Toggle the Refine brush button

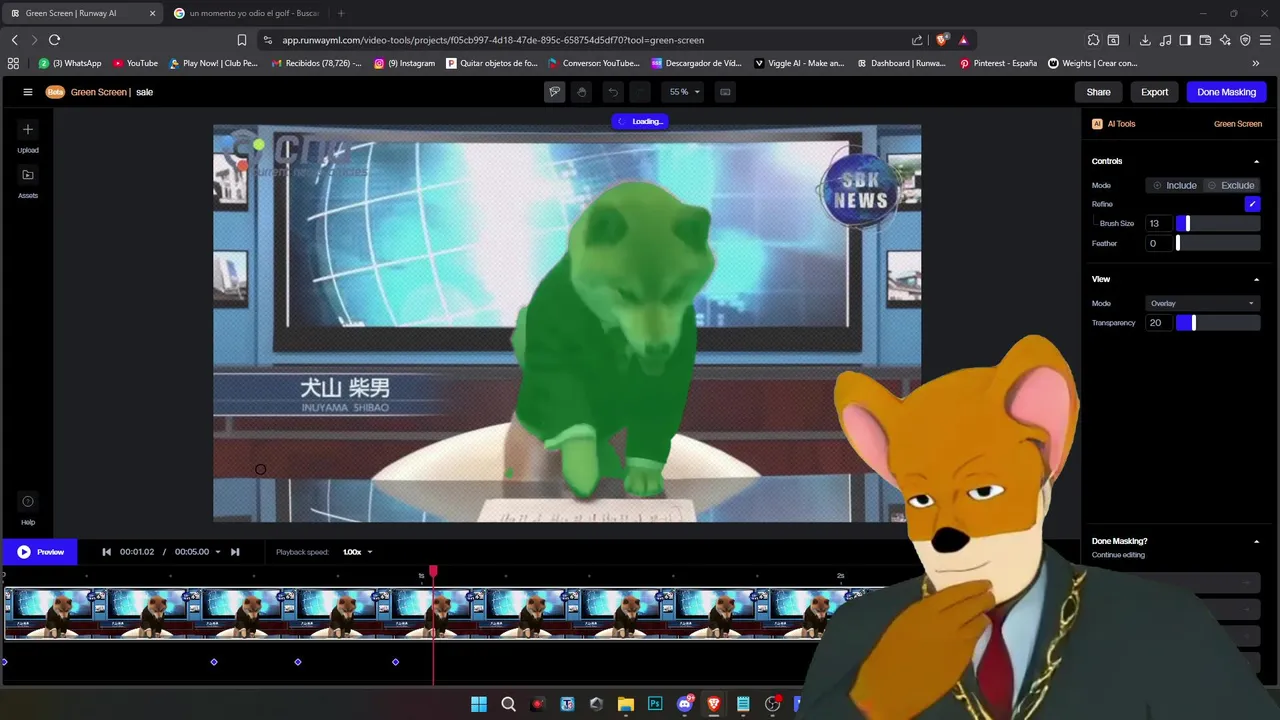click(1252, 204)
